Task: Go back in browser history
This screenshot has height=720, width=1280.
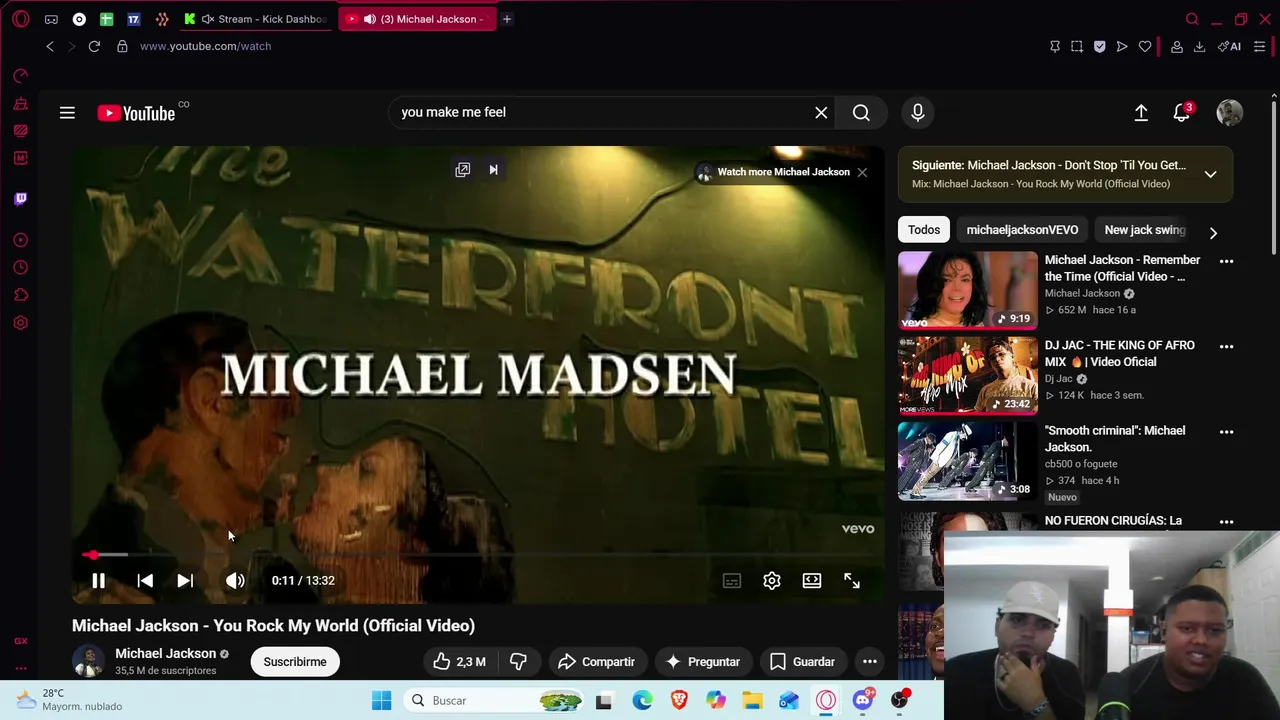Action: 50,46
